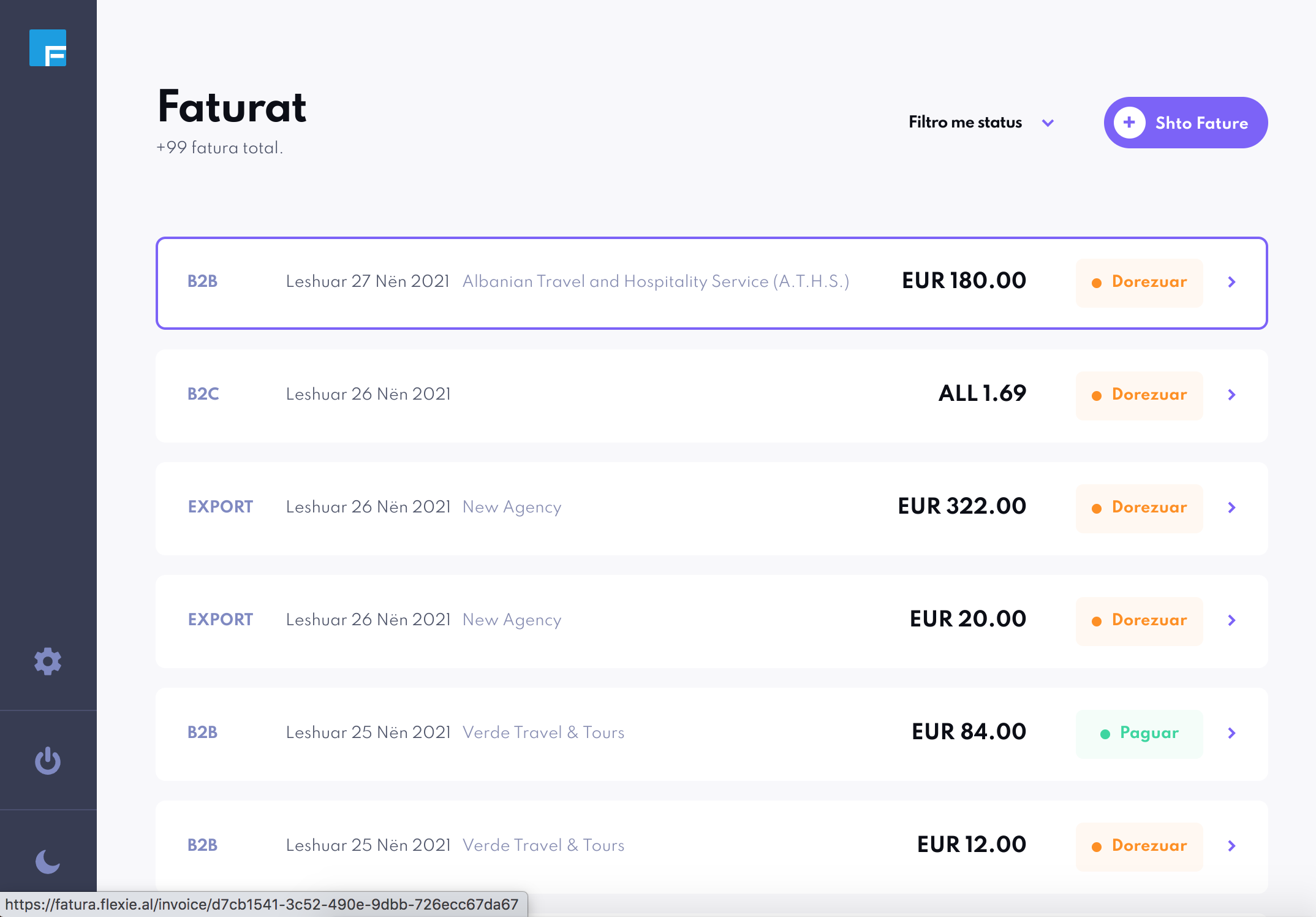The height and width of the screenshot is (917, 1316).
Task: Click chevron on EUR 20.00 invoice row
Action: [x=1232, y=620]
